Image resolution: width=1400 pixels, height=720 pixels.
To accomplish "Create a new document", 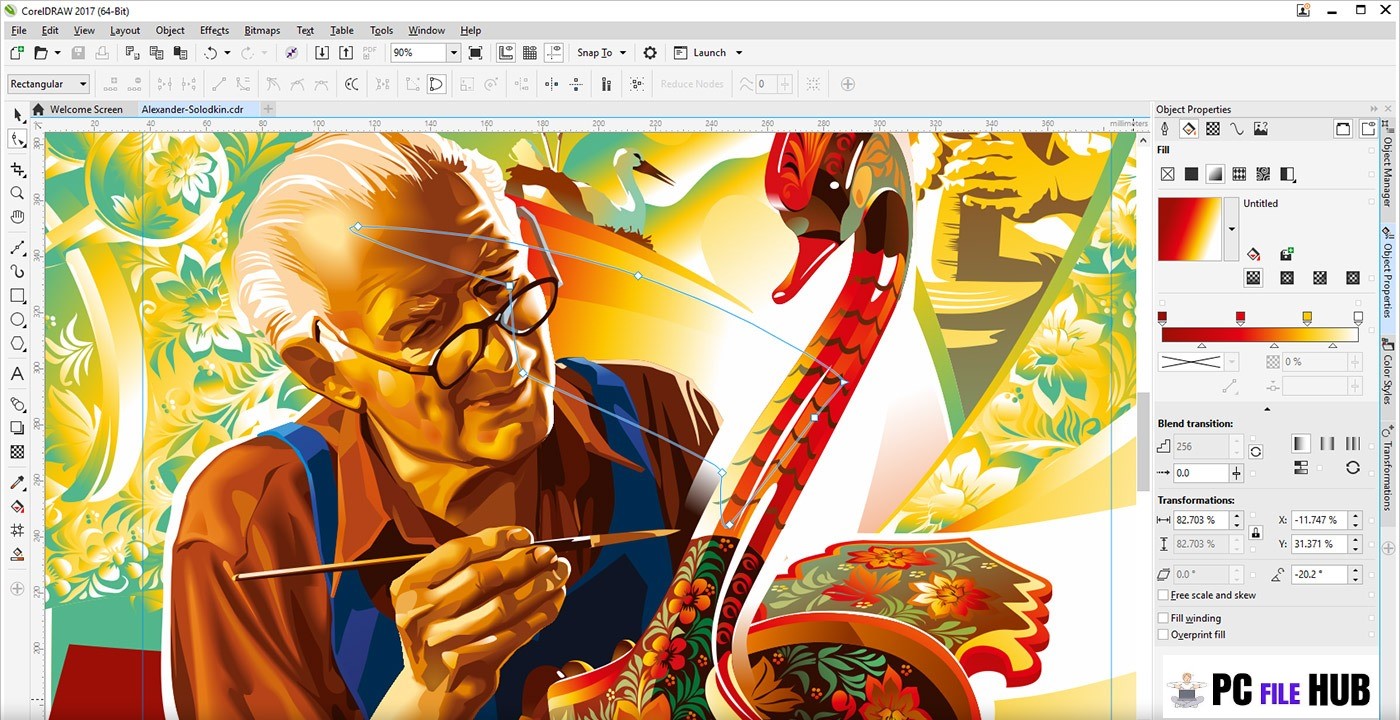I will tap(17, 53).
